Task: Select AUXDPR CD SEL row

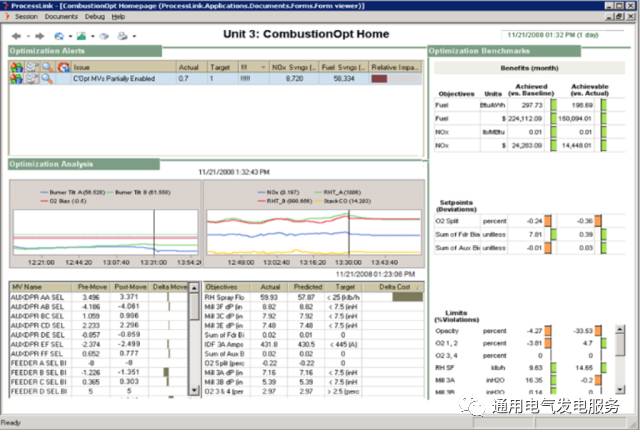Action: click(x=99, y=325)
